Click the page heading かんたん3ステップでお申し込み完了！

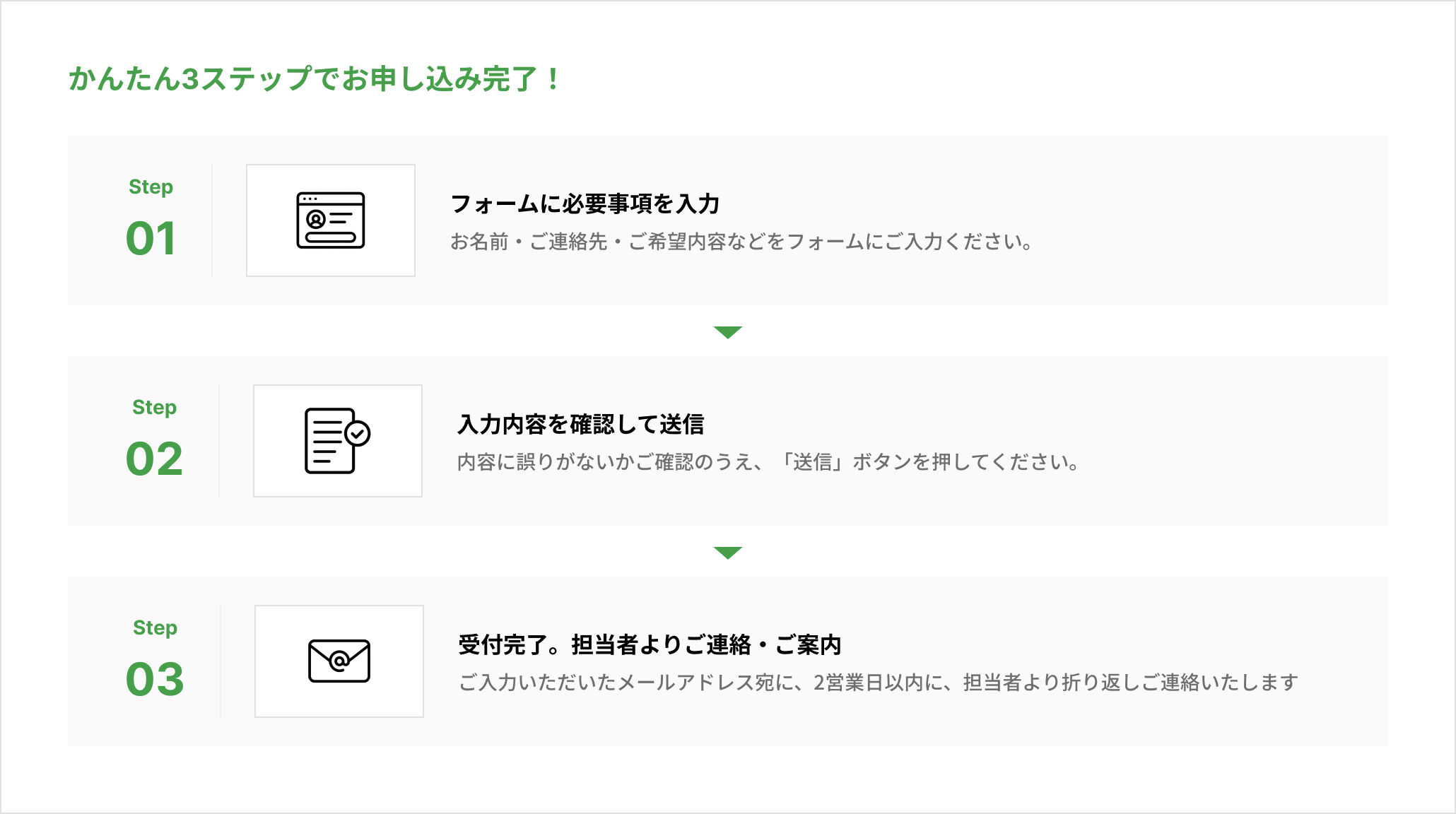tap(315, 78)
